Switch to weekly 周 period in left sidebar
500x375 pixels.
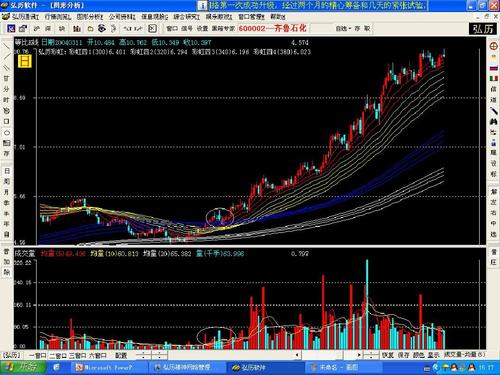pos(6,181)
